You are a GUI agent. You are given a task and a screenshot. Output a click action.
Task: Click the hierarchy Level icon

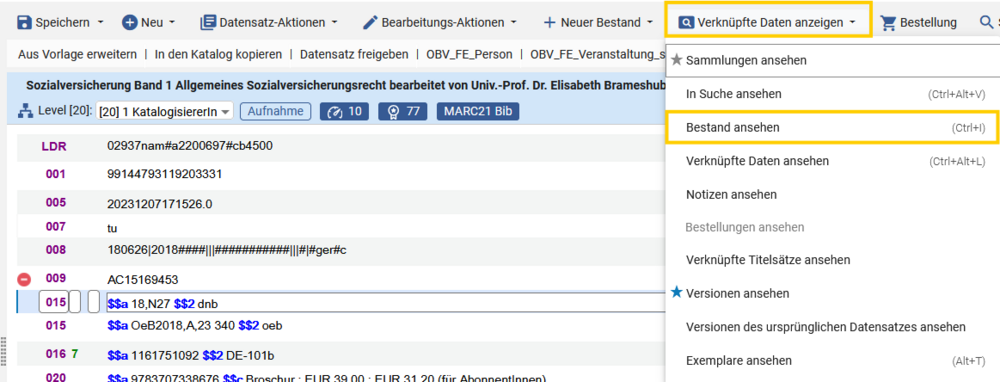tap(25, 112)
